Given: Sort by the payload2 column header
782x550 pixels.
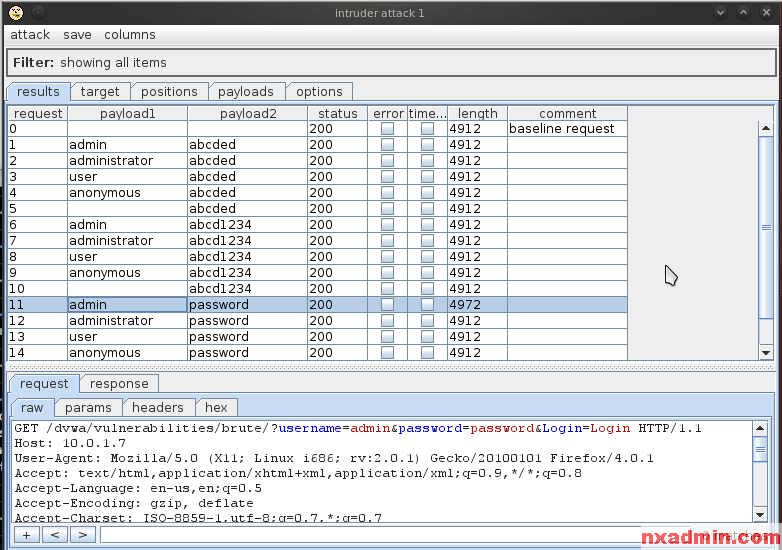Looking at the screenshot, I should pos(248,113).
